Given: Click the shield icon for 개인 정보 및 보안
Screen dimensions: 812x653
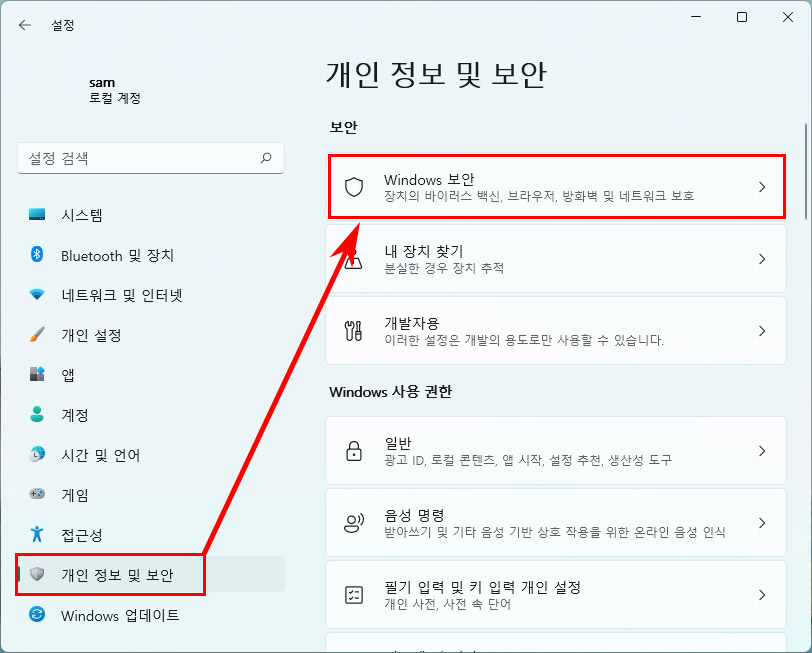Looking at the screenshot, I should point(37,574).
